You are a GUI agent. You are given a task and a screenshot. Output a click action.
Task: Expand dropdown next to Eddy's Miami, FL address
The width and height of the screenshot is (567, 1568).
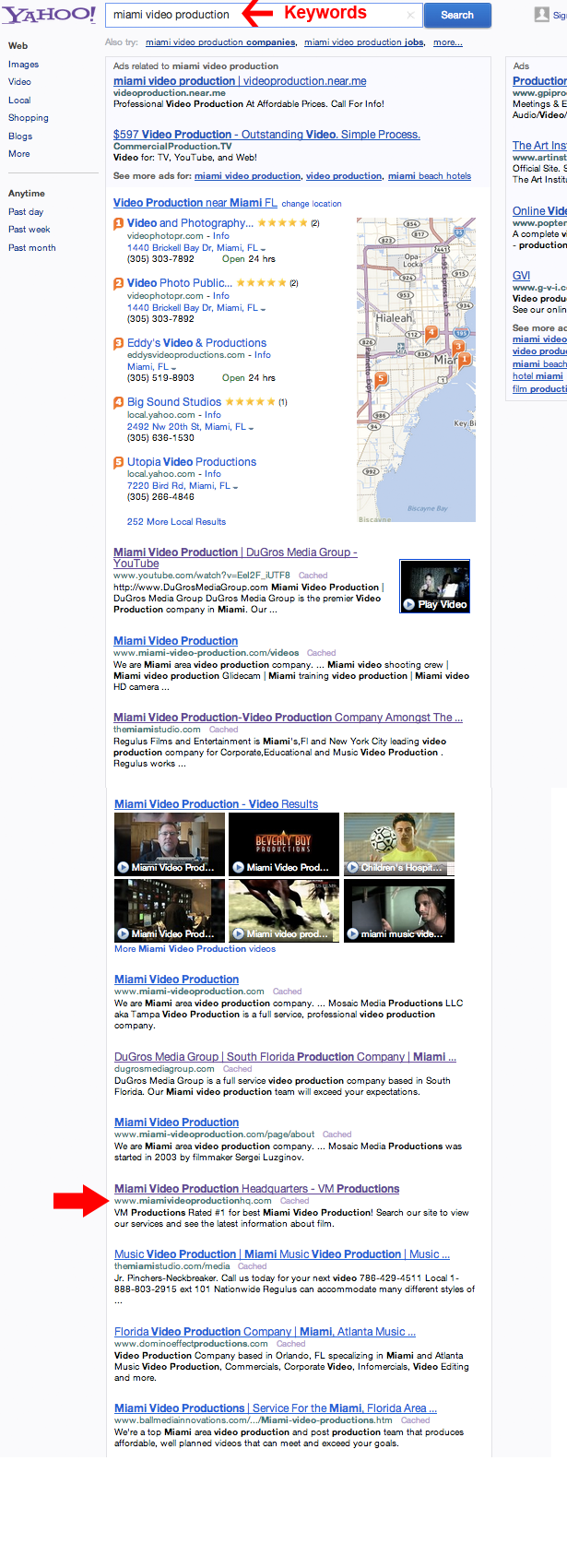tap(173, 368)
